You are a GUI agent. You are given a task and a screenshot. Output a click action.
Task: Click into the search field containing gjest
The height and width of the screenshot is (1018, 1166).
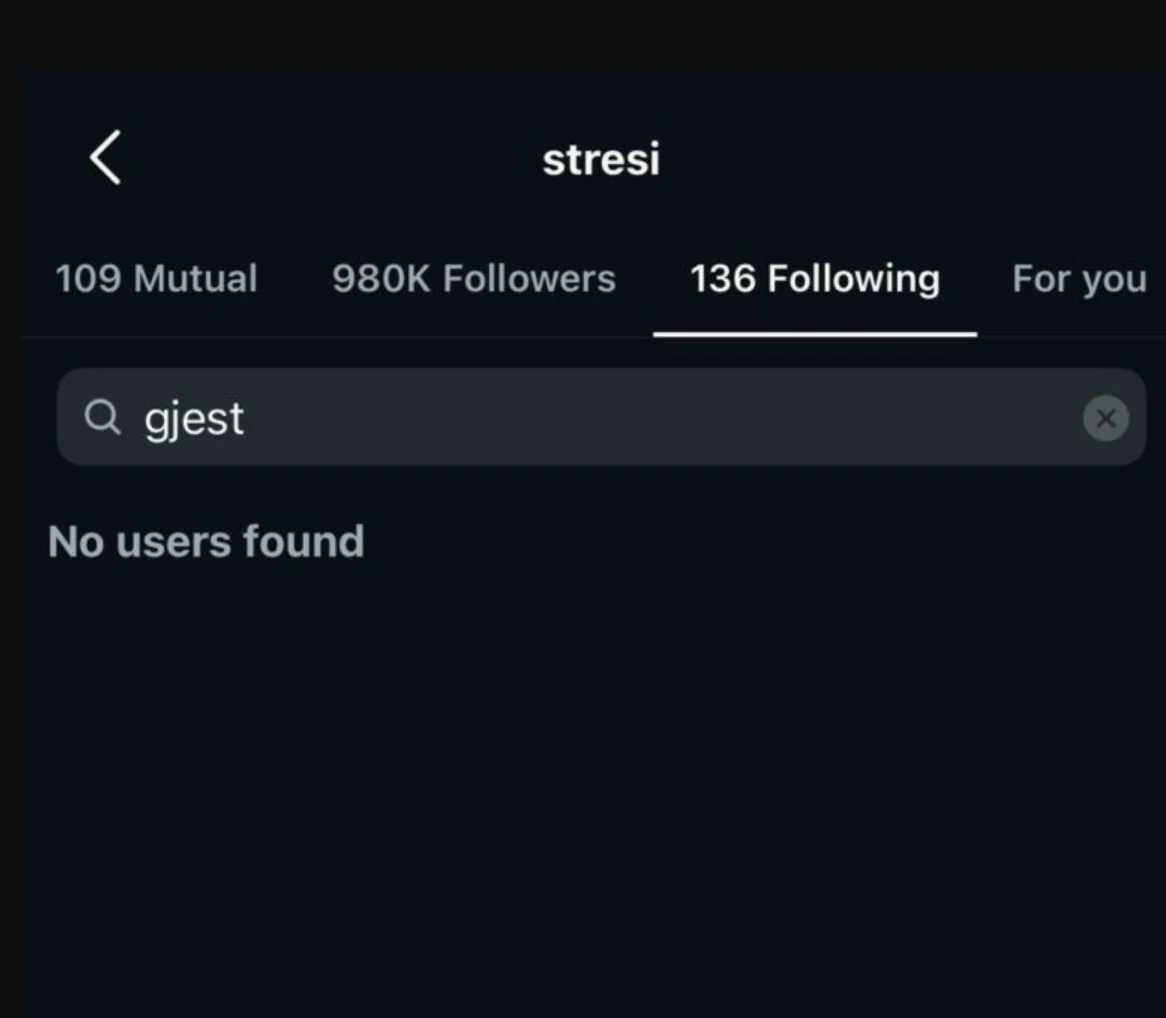[x=601, y=417]
